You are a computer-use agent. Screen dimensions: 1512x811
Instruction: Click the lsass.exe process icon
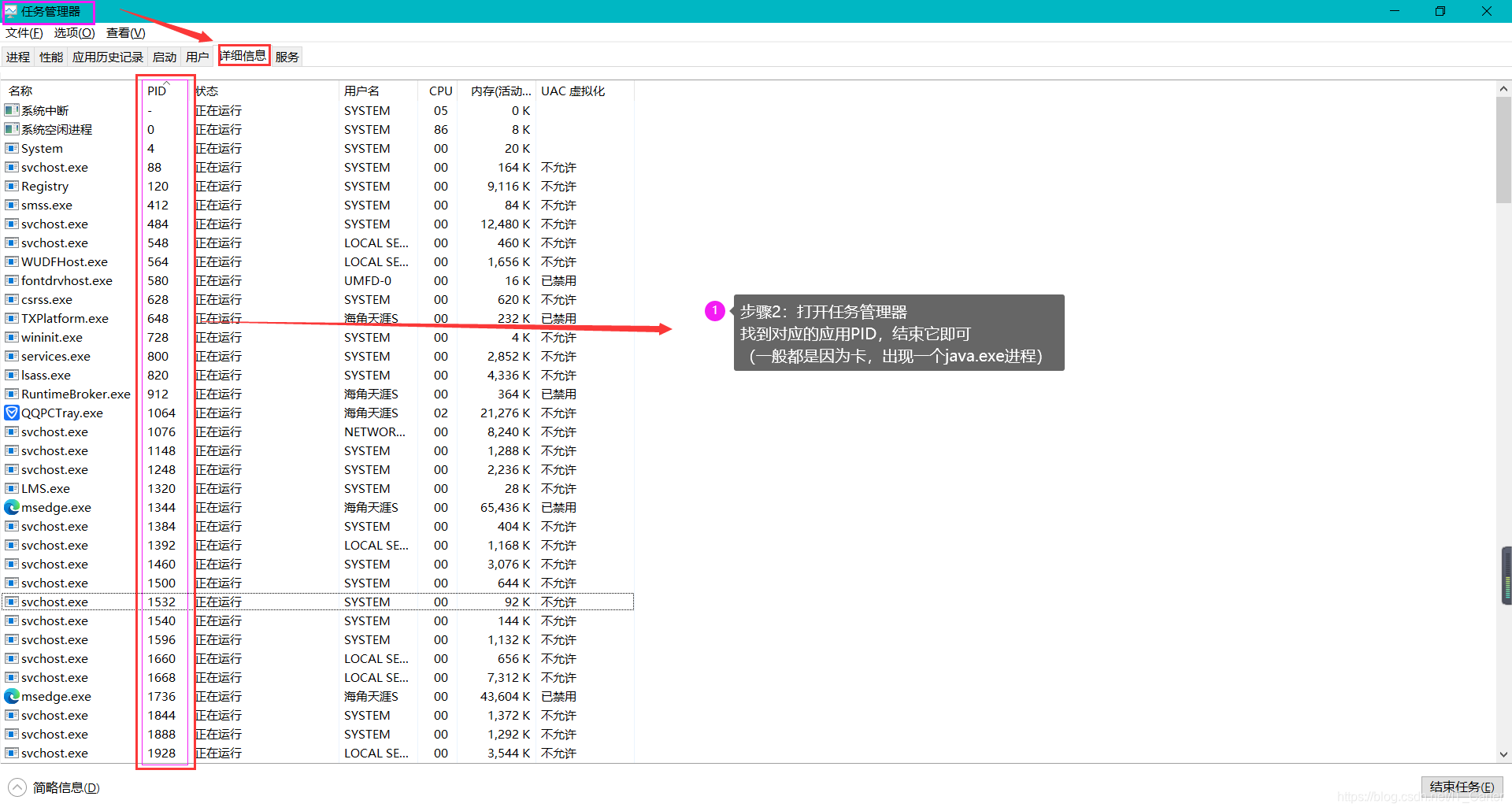12,375
